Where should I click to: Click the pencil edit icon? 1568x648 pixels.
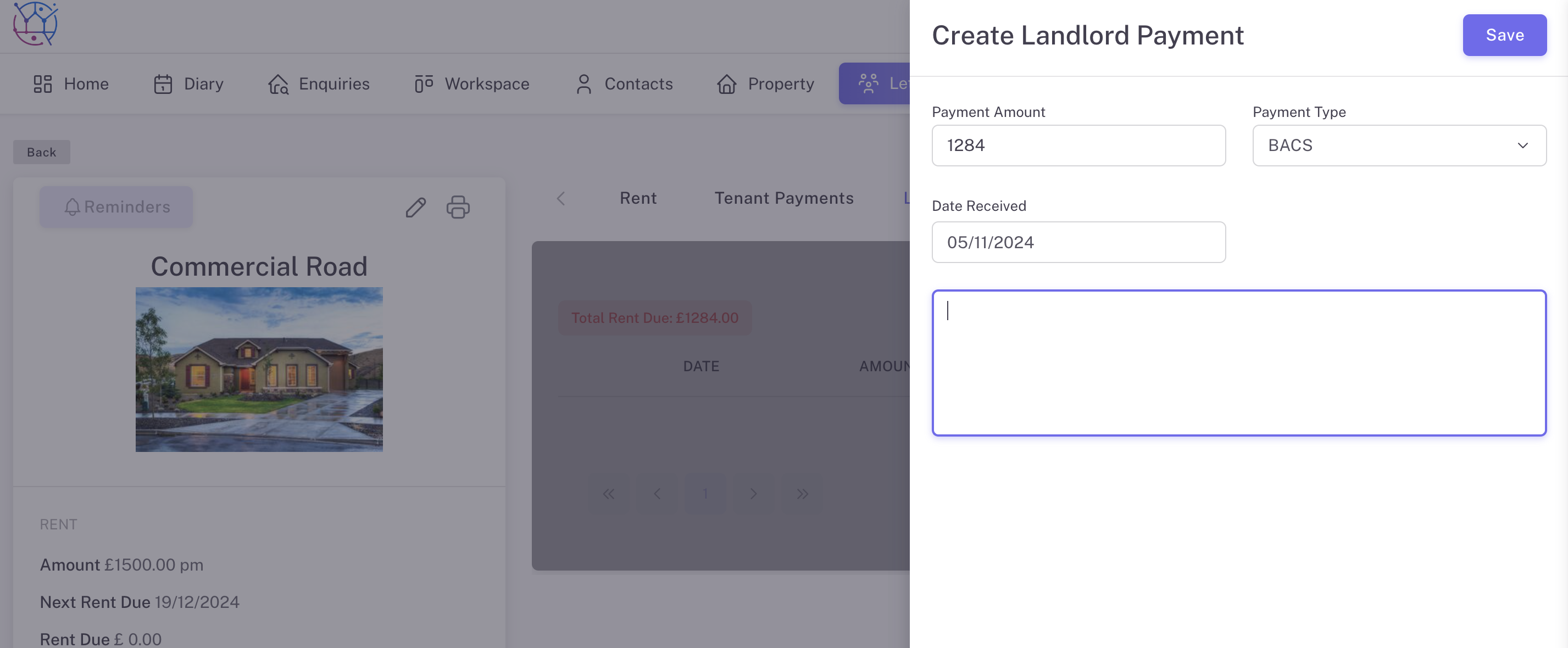(416, 208)
